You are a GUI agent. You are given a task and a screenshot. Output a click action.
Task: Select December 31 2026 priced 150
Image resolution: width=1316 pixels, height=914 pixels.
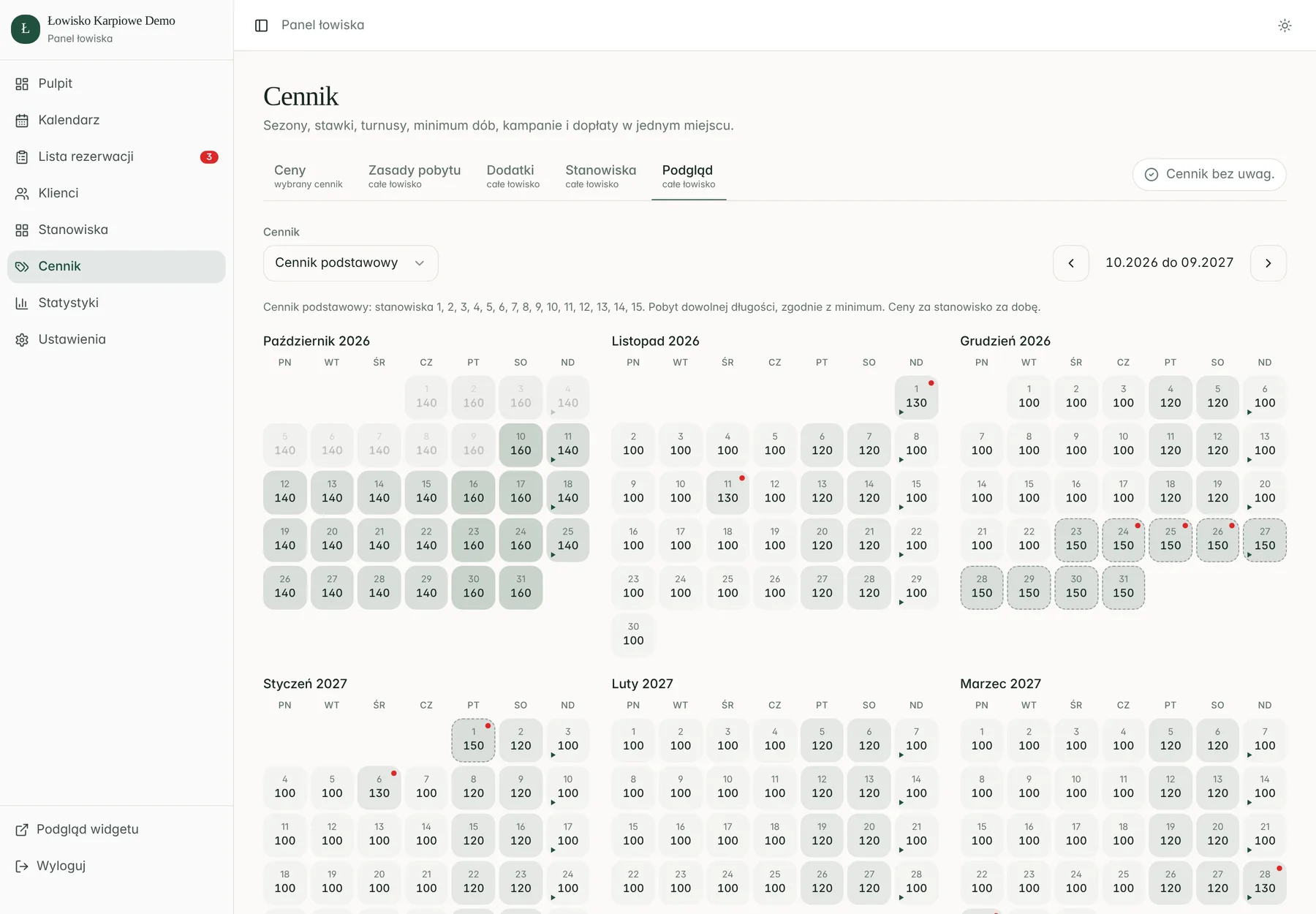[x=1123, y=587]
